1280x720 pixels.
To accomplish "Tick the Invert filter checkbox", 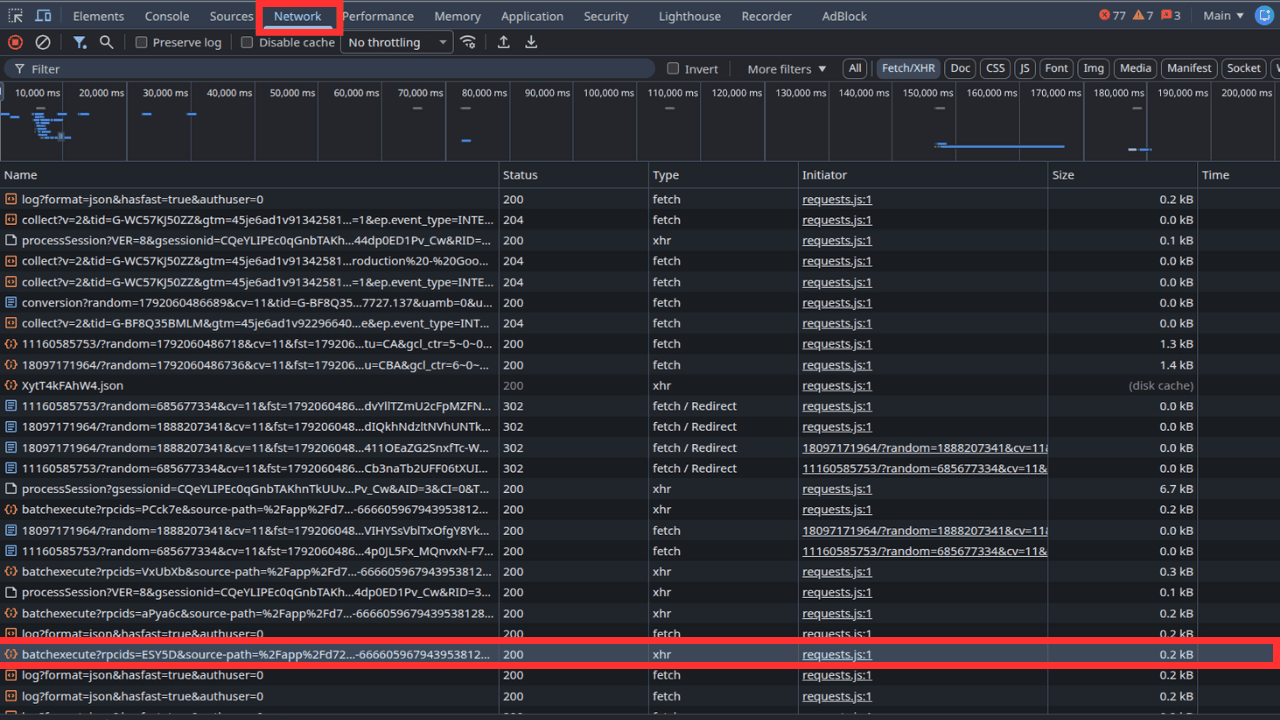I will (673, 69).
